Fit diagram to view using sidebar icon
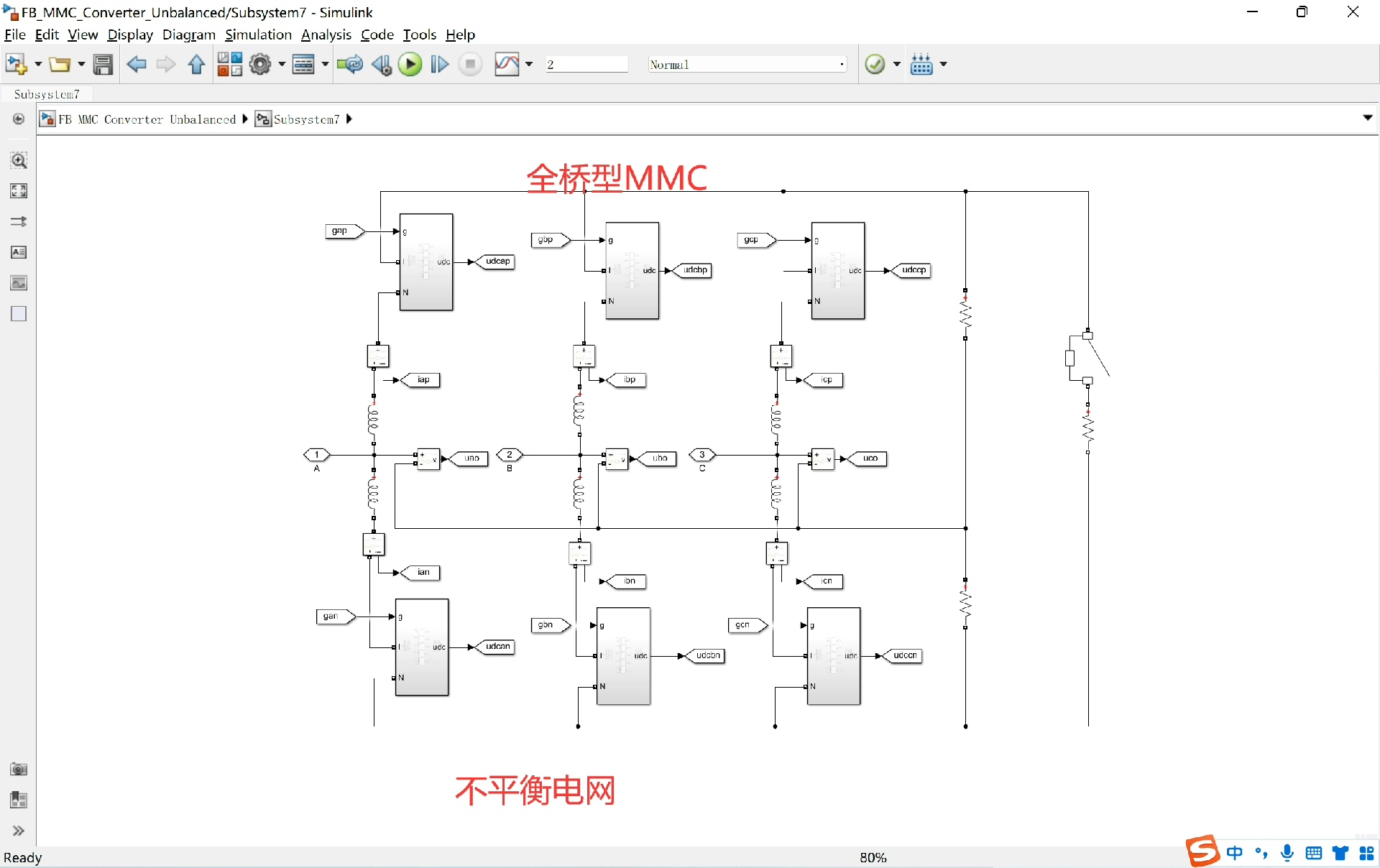This screenshot has width=1380, height=868. pyautogui.click(x=18, y=190)
